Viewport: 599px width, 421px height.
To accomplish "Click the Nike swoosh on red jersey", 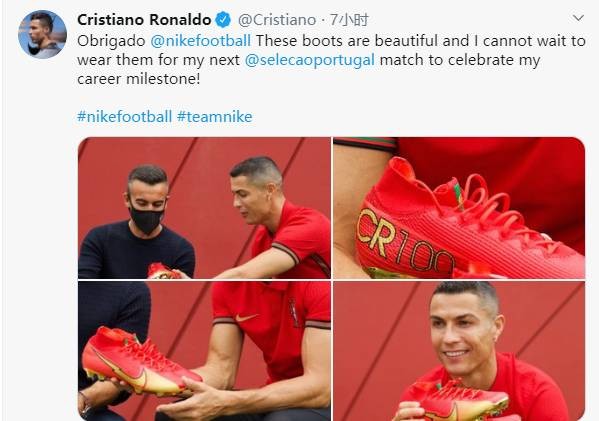I will point(246,317).
